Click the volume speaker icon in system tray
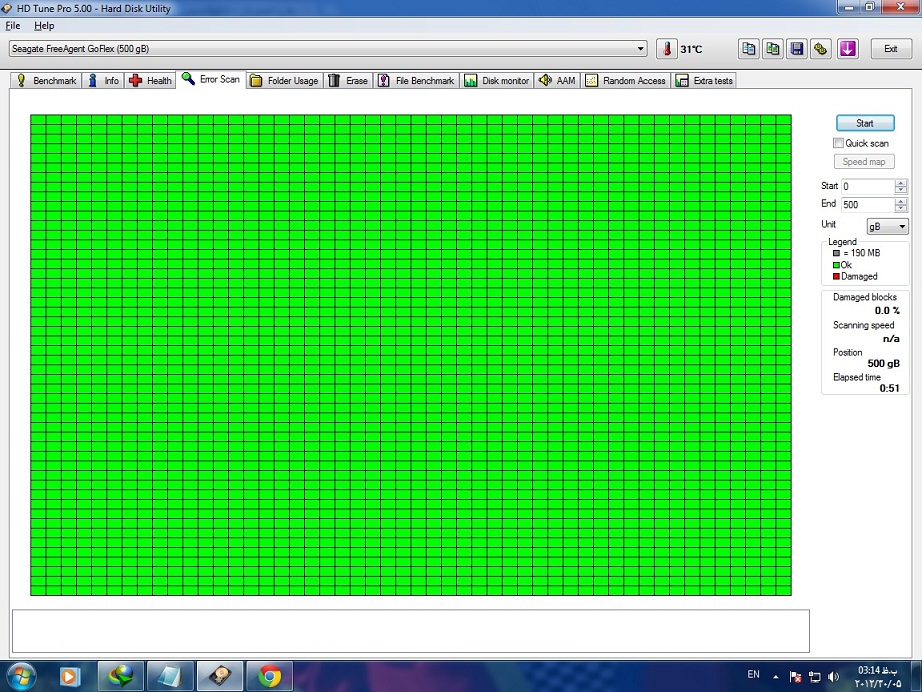Image resolution: width=922 pixels, height=692 pixels. pos(833,677)
